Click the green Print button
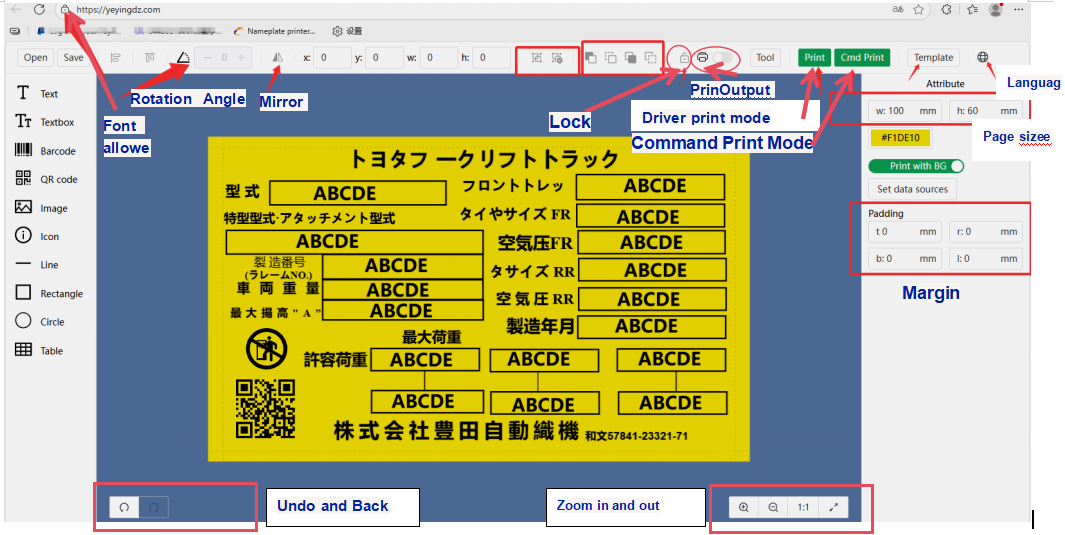The image size is (1065, 535). 815,58
